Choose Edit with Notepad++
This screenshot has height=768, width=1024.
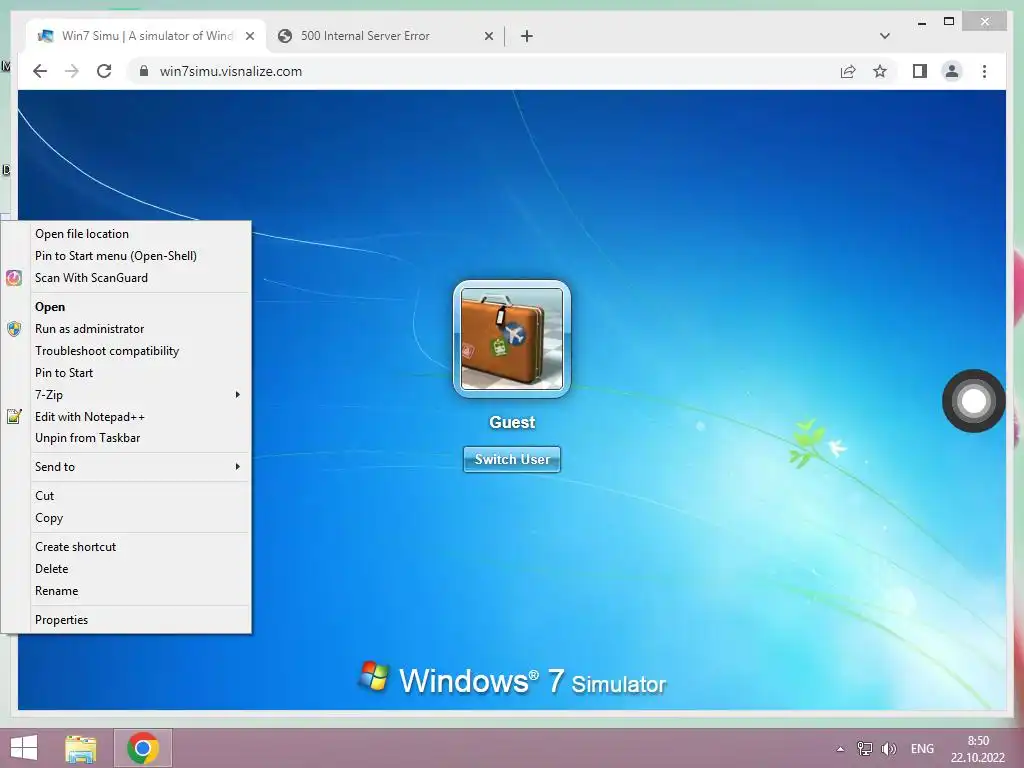[127, 417]
